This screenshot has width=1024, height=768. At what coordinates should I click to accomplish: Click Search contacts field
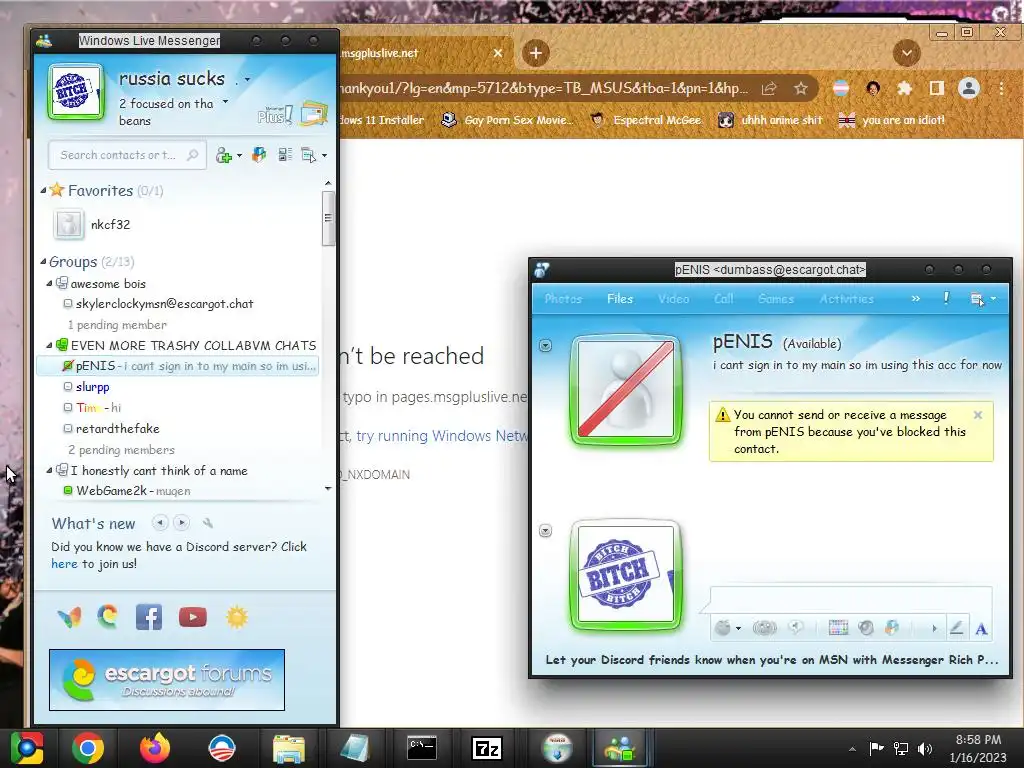[127, 155]
